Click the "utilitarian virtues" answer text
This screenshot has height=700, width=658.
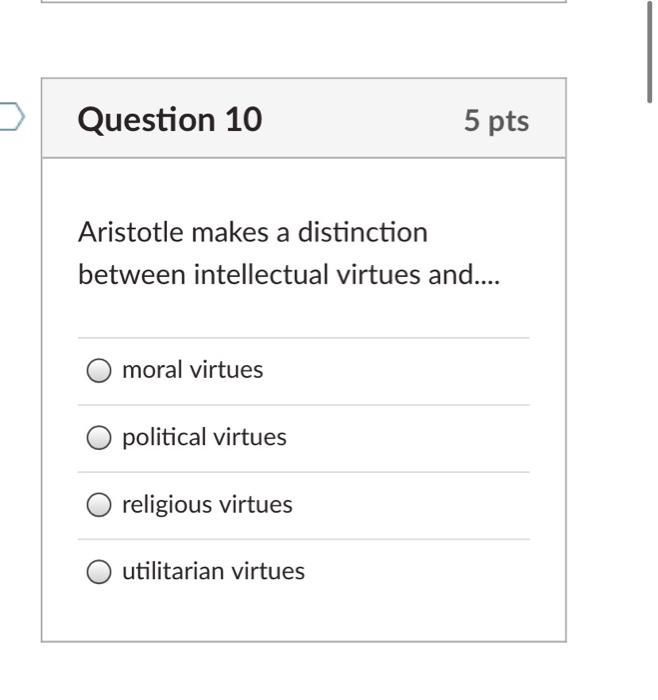(213, 571)
